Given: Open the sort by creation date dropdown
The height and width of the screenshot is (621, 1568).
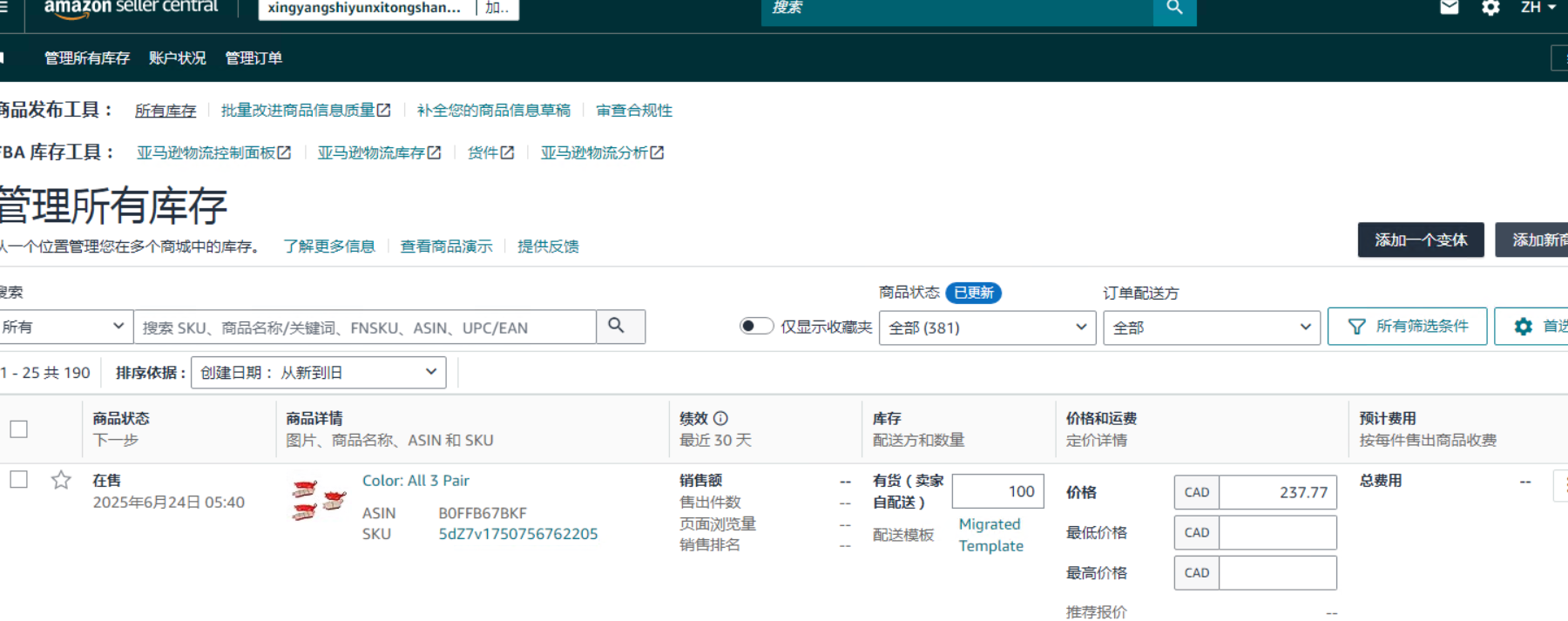Looking at the screenshot, I should click(318, 373).
